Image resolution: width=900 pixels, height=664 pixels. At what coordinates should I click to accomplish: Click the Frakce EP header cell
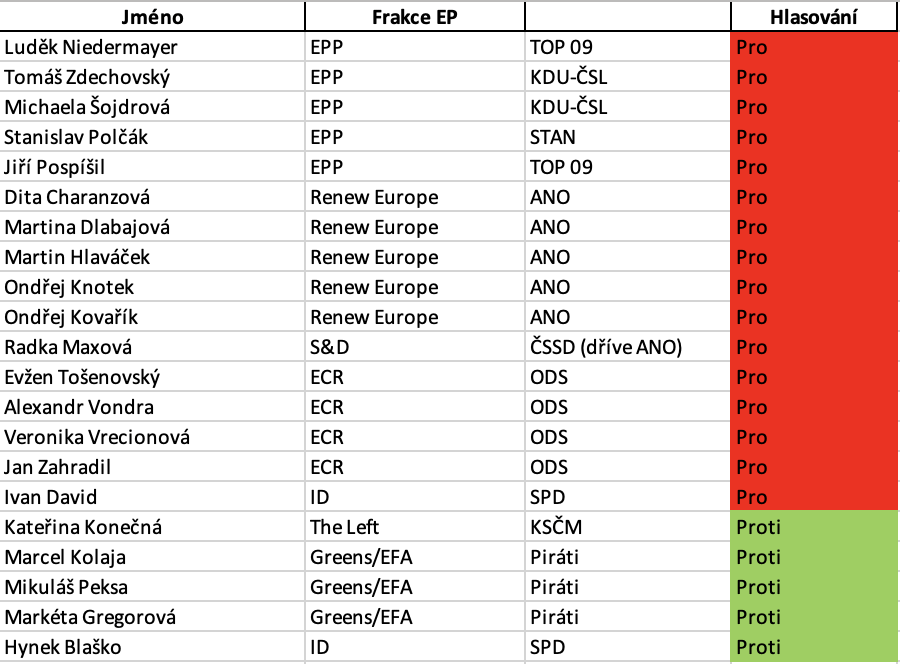tap(414, 17)
